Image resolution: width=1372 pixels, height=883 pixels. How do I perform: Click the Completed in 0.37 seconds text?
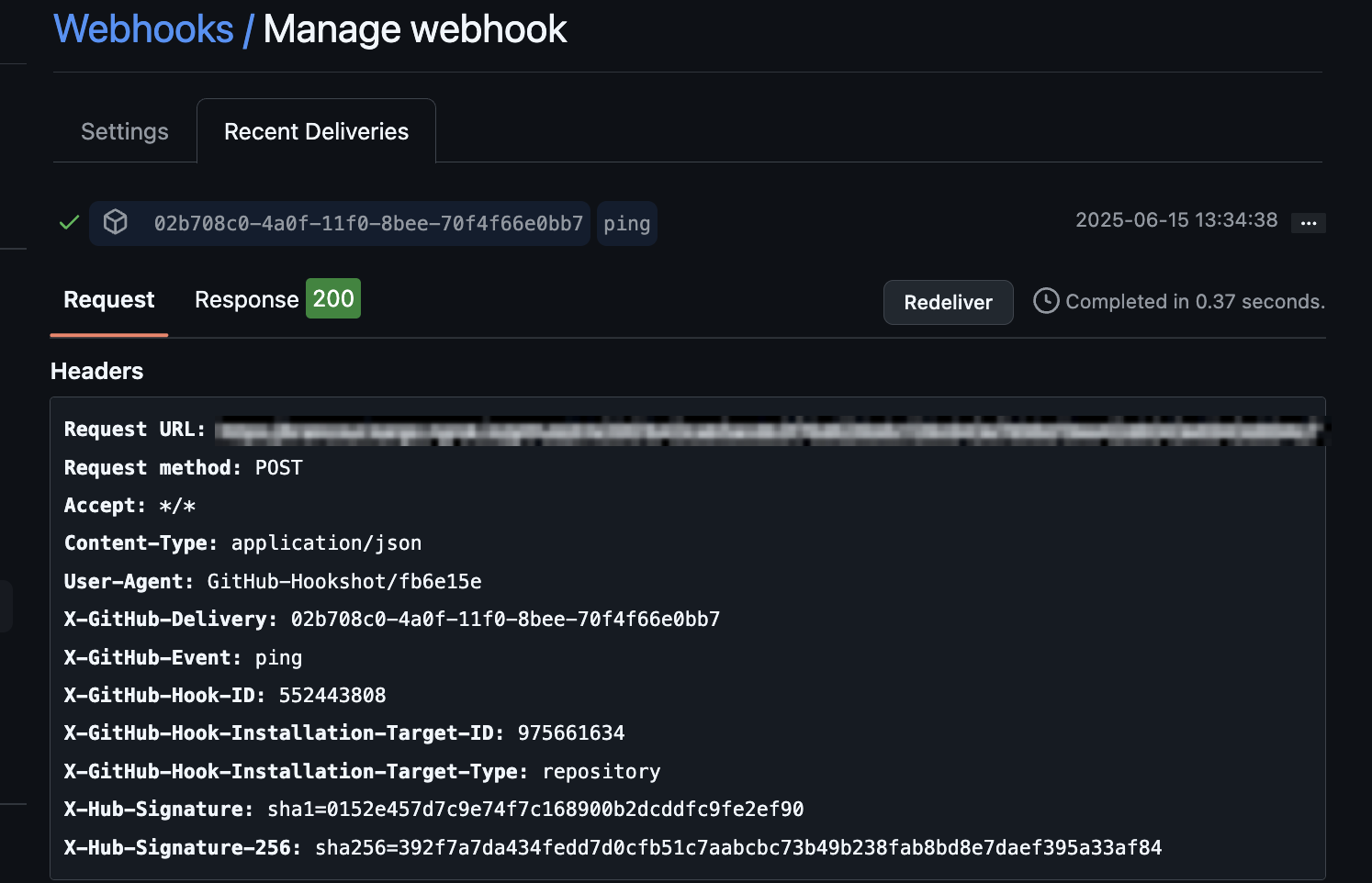point(1194,302)
